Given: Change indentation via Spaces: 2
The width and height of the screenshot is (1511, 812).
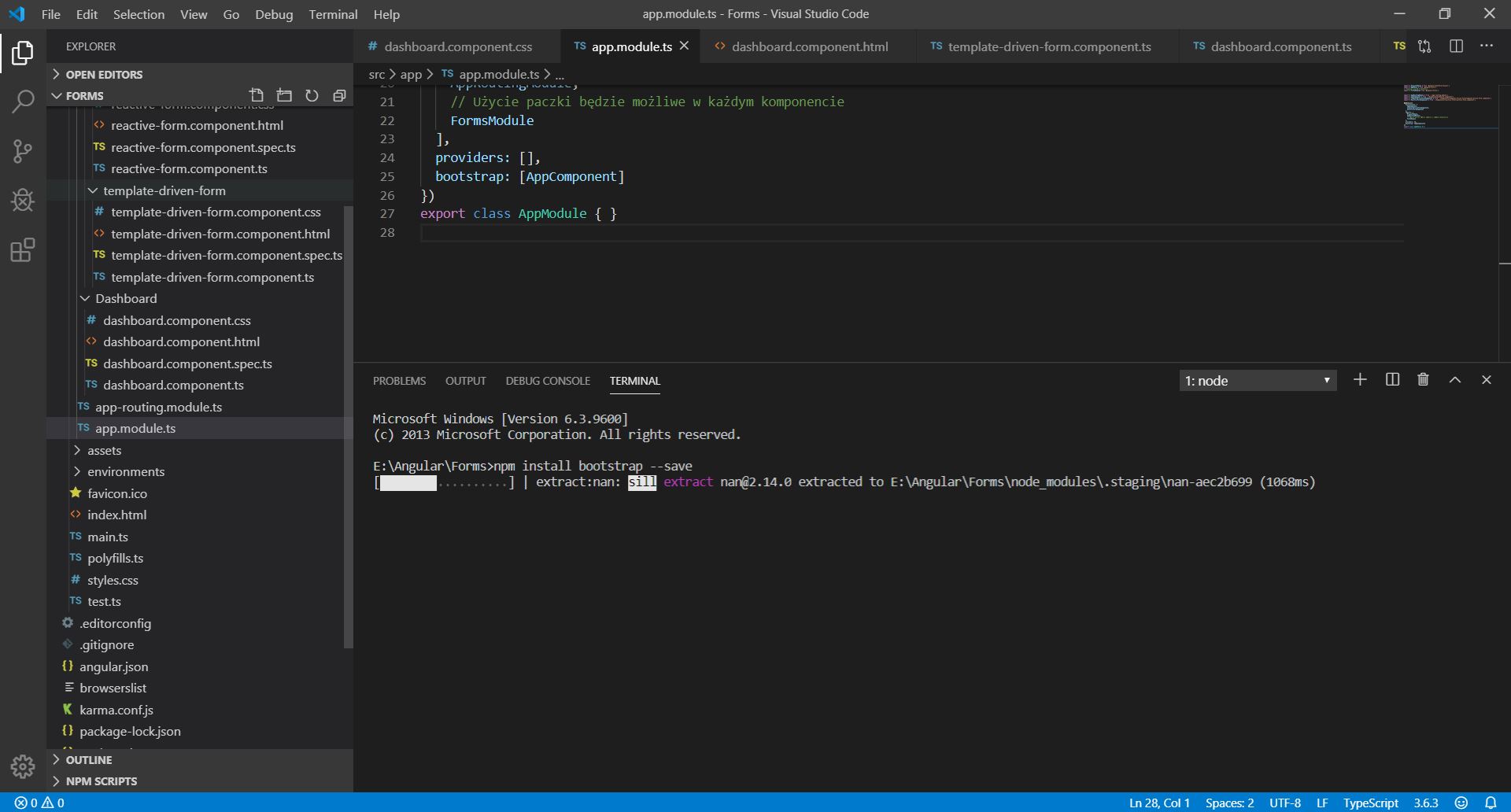Looking at the screenshot, I should pos(1229,803).
